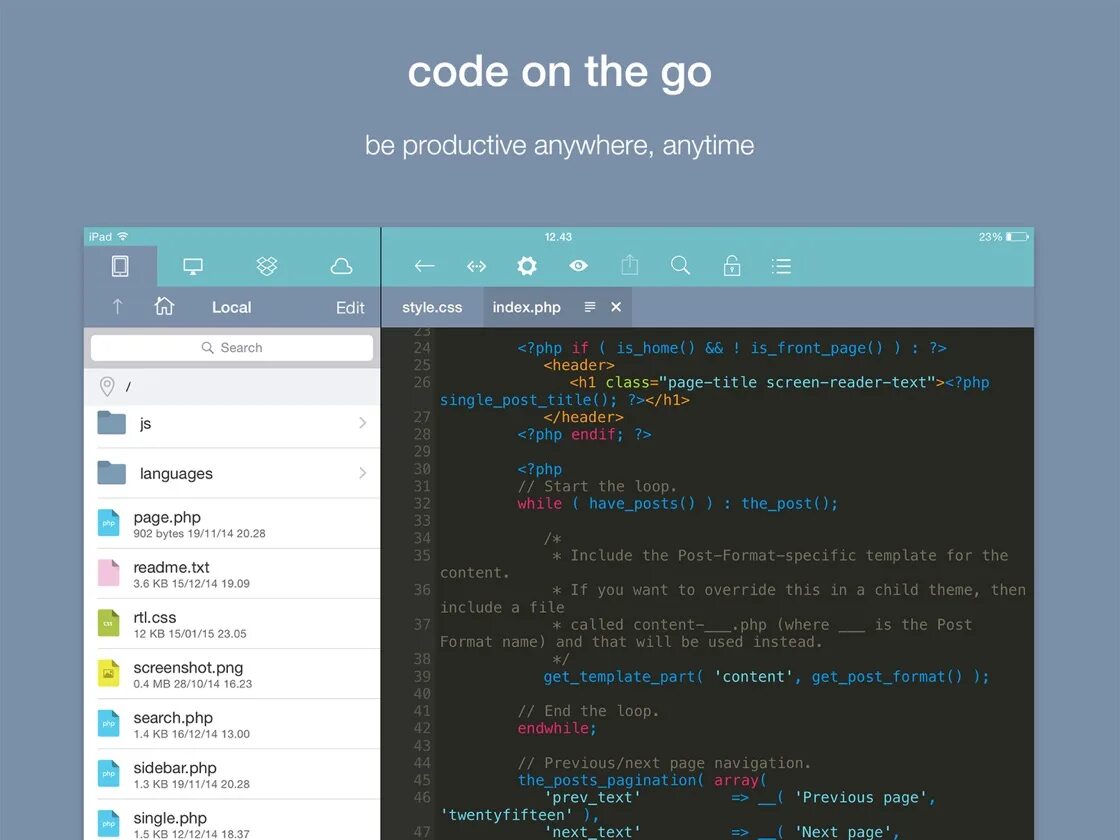Open the Dropbox storage icon
1120x840 pixels.
click(x=266, y=266)
